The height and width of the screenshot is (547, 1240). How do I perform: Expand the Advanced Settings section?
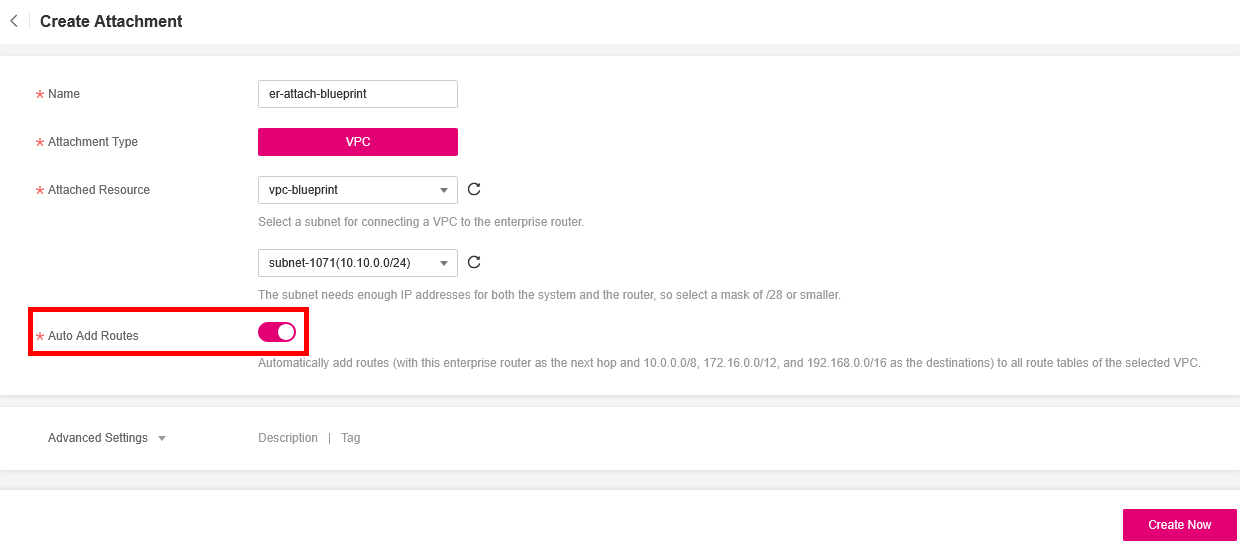point(106,438)
